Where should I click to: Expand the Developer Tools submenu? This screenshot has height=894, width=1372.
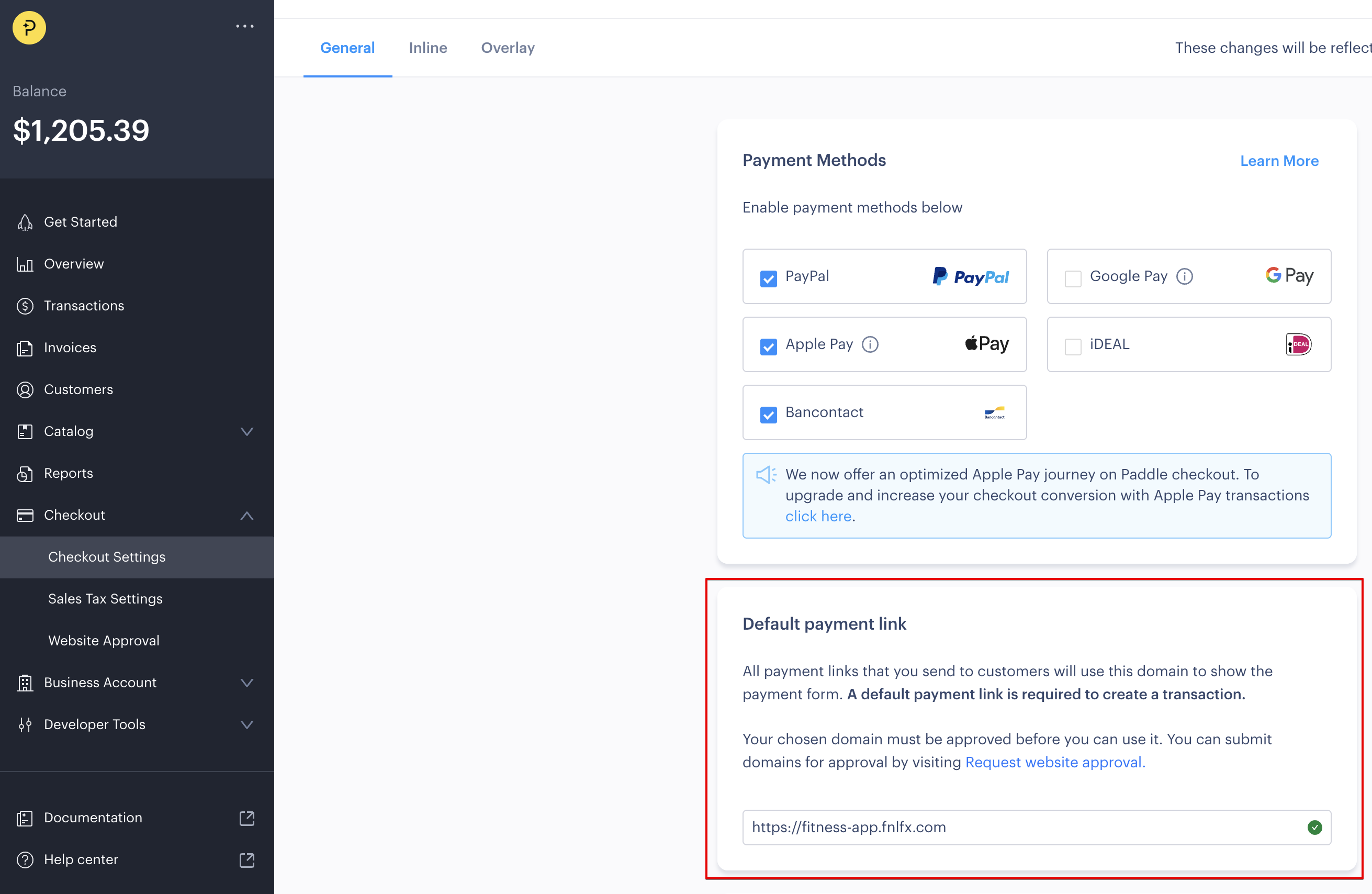247,724
